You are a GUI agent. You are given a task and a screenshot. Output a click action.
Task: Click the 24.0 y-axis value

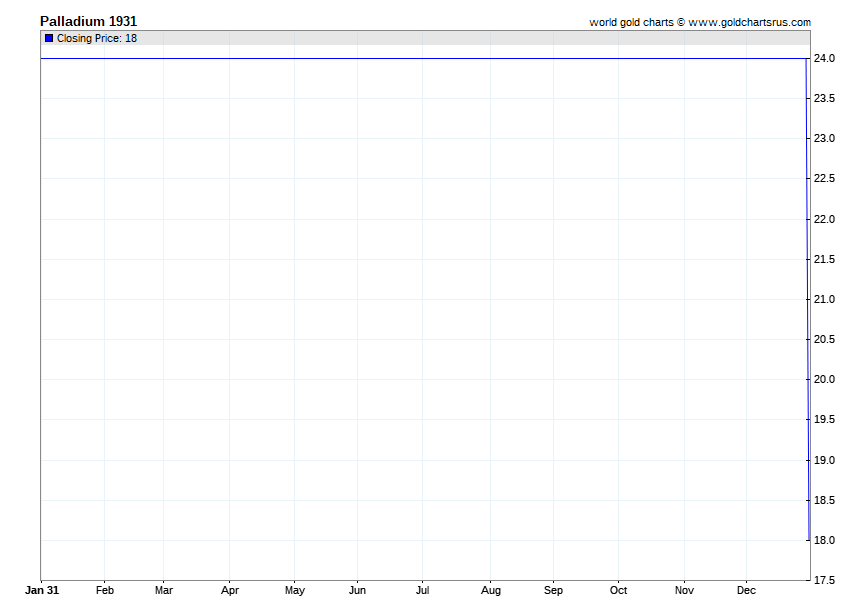[825, 58]
